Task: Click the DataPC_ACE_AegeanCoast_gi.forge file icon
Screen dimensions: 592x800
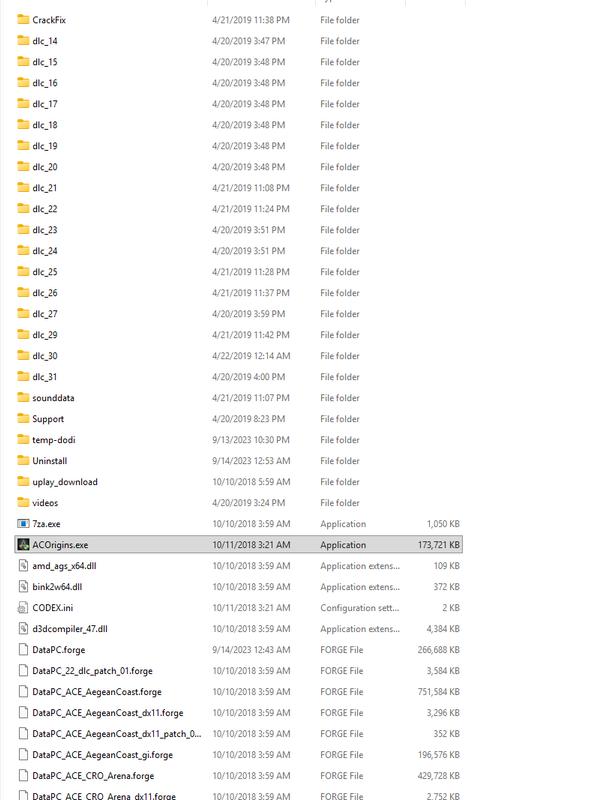Action: click(x=23, y=755)
